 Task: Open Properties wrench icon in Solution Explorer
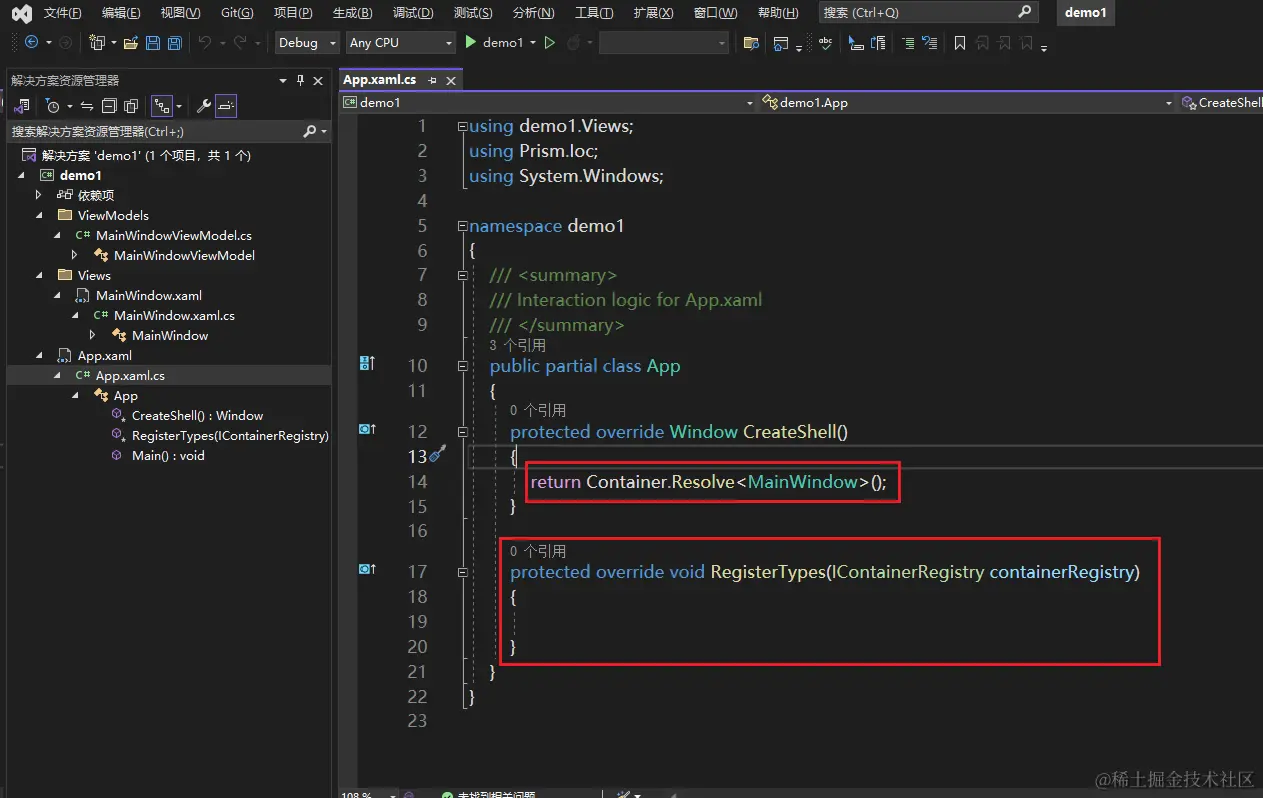point(203,106)
